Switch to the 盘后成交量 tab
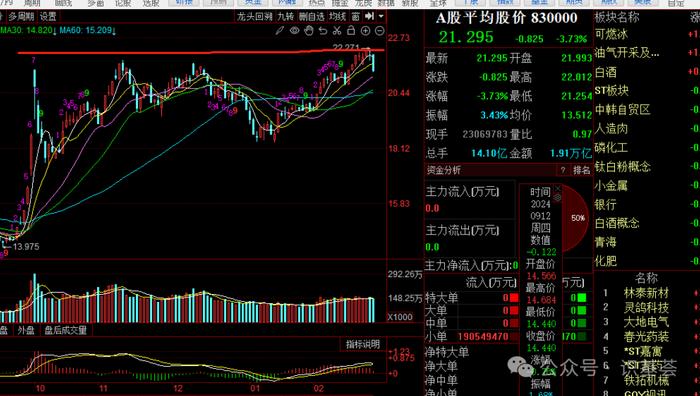Screen dimensions: 700x396 66,330
